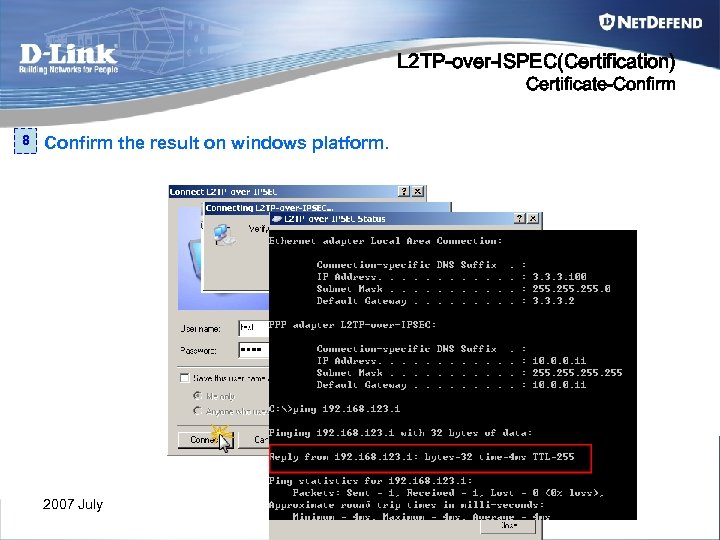Click the '2007 July' text
Viewport: 720px width, 540px height.
pyautogui.click(x=73, y=505)
